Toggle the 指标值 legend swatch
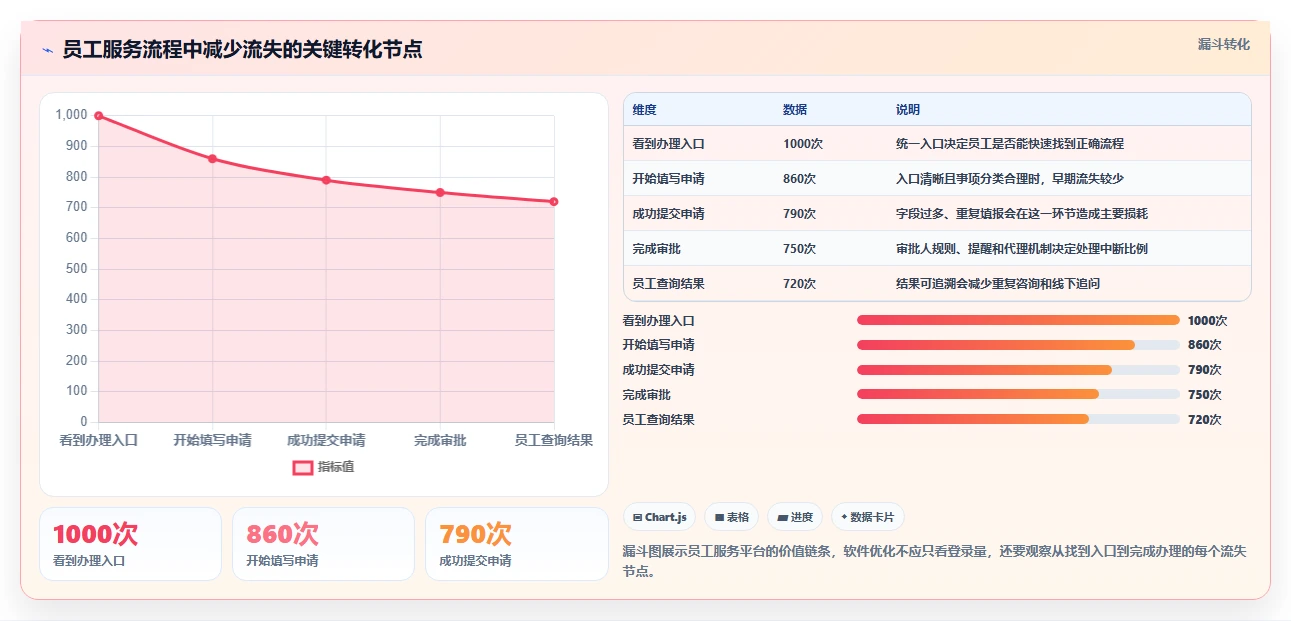The image size is (1291, 621). pos(302,467)
